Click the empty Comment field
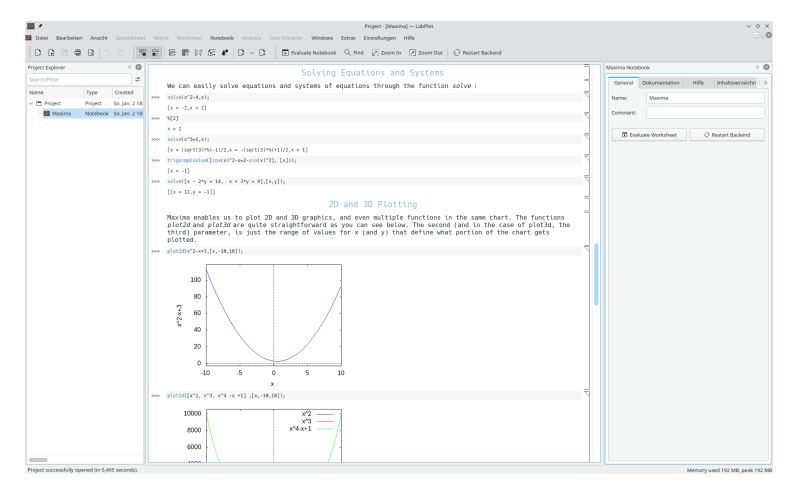Viewport: 798px width, 504px height. click(705, 113)
